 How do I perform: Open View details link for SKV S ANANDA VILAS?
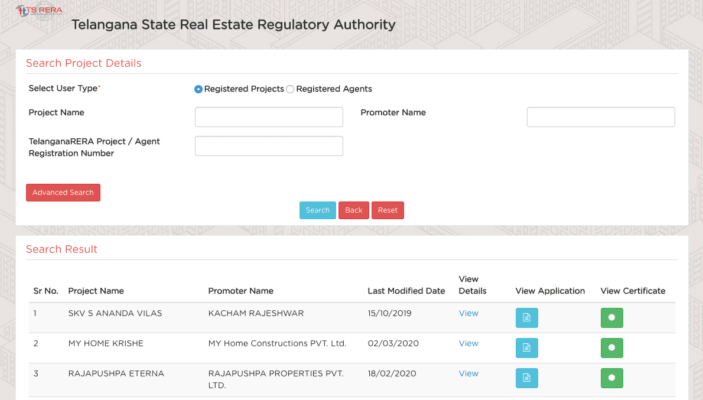click(469, 313)
